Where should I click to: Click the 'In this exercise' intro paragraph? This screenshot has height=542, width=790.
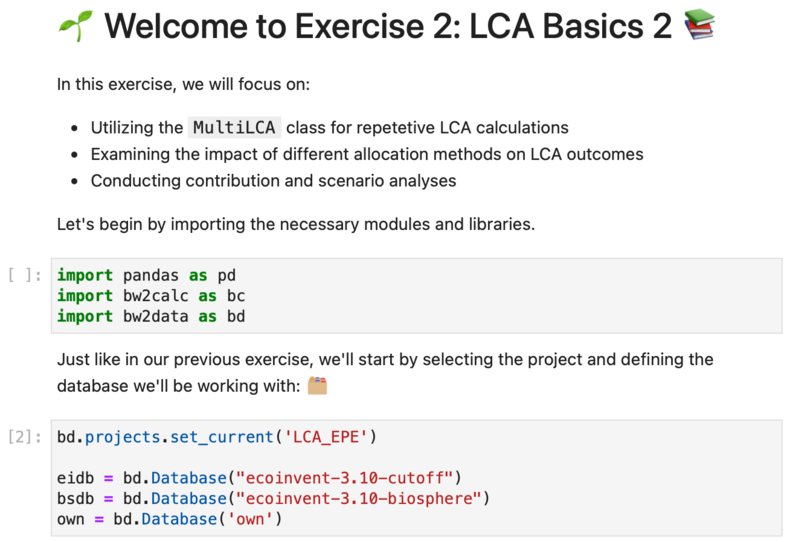pyautogui.click(x=183, y=84)
